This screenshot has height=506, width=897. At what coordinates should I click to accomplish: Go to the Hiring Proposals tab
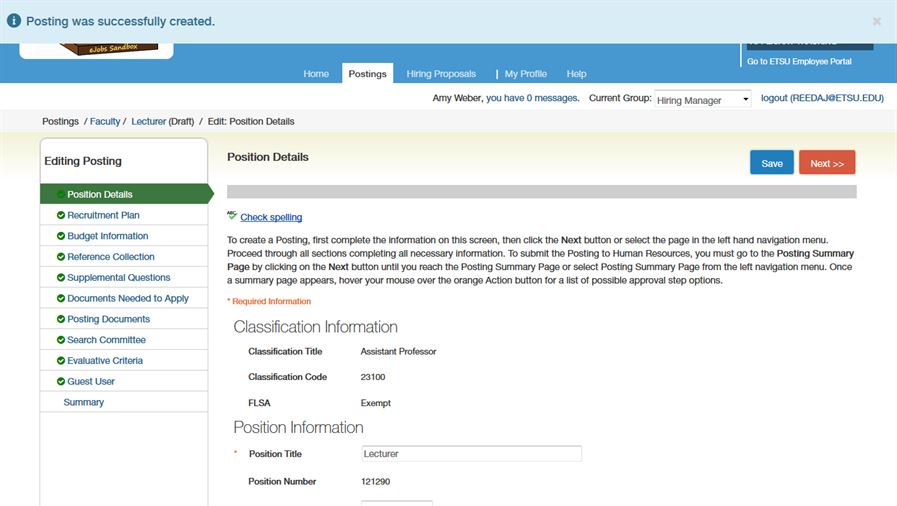pos(441,74)
